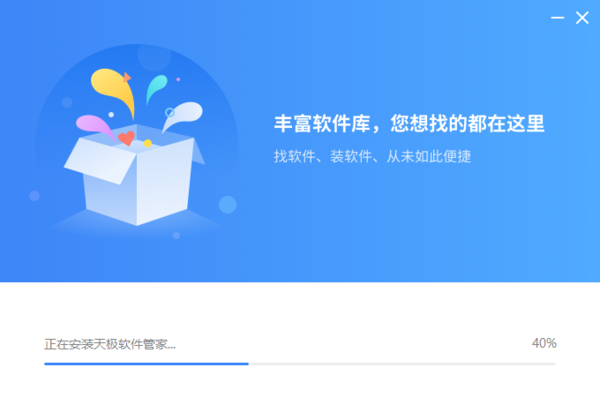This screenshot has width=600, height=420.
Task: Click the headline 丰富软件库，您想找的都在这里
Action: tap(409, 124)
